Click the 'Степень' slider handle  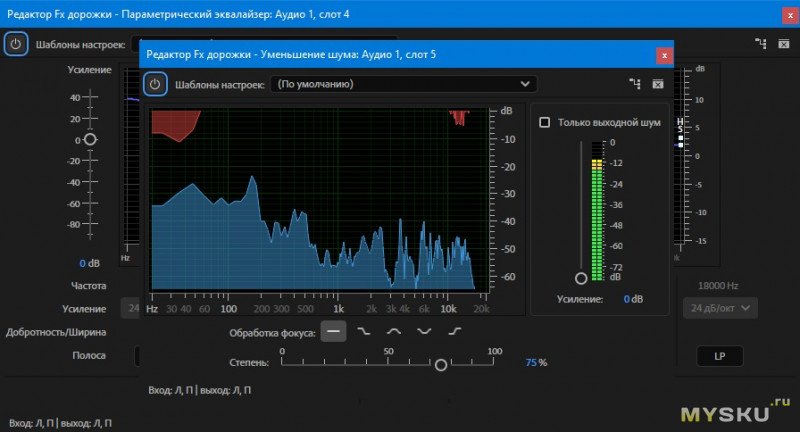tap(441, 365)
